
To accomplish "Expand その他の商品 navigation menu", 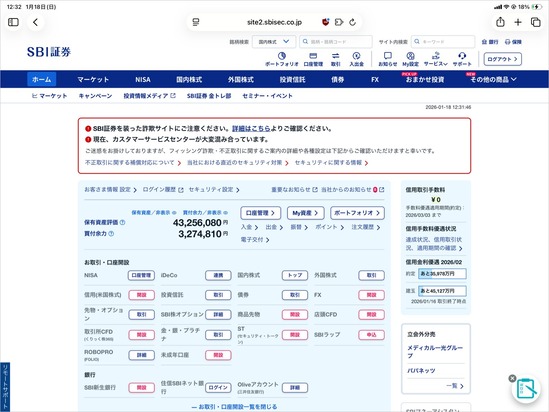I will tap(493, 79).
